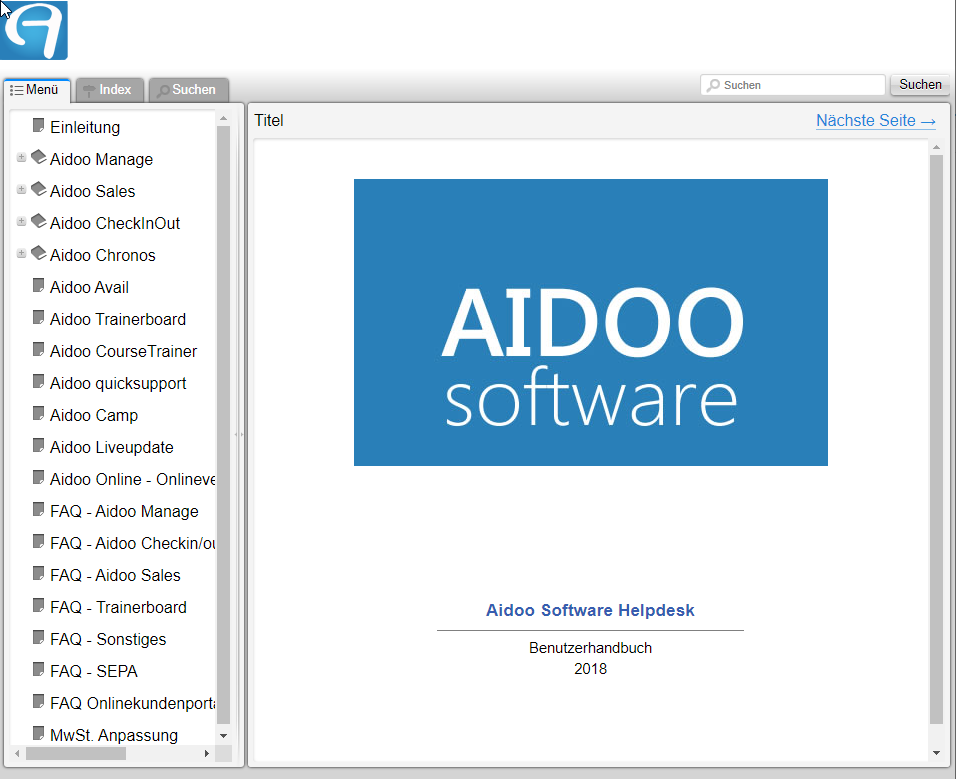The image size is (956, 779).
Task: Open the FAQ - Aidoo Manage topic
Action: (124, 511)
